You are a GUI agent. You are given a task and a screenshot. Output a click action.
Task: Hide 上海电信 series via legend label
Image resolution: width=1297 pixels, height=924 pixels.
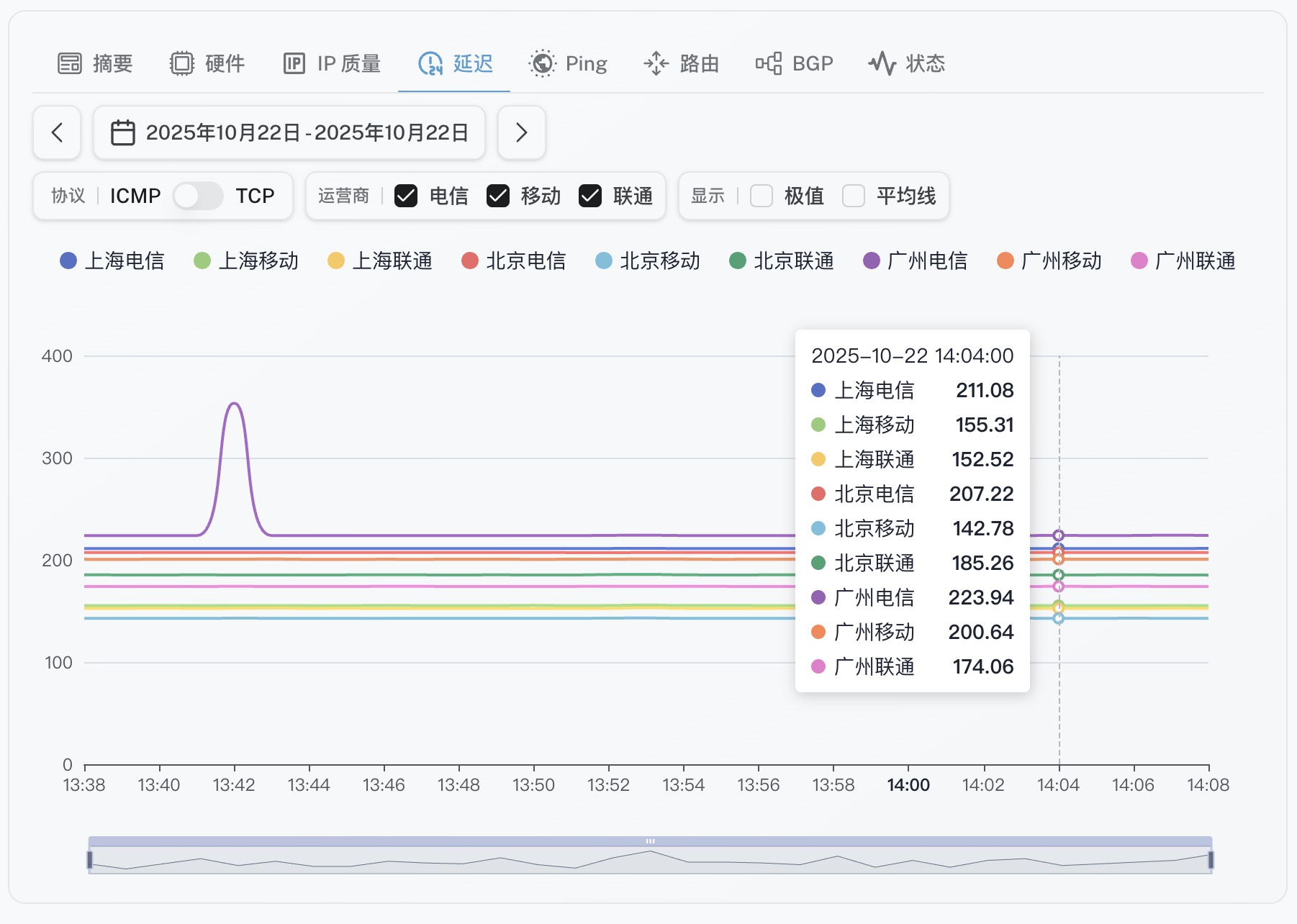point(125,261)
